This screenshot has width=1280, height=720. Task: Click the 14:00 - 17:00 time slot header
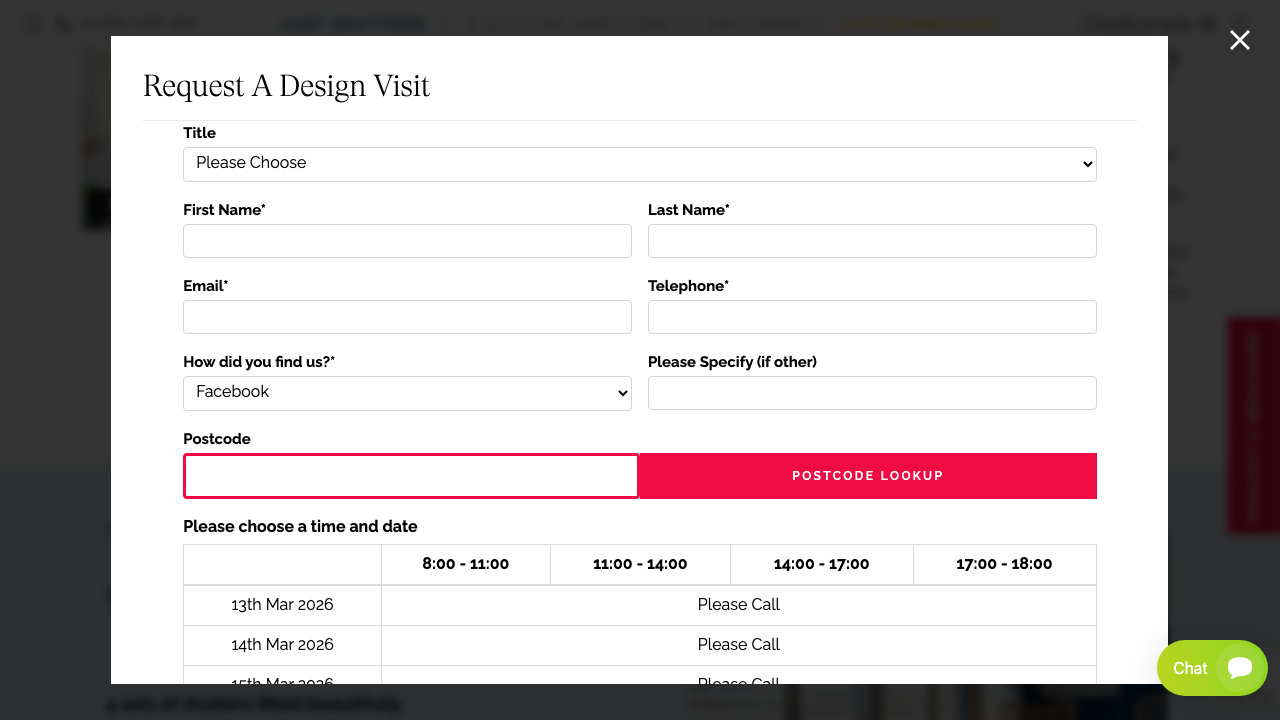click(x=821, y=564)
